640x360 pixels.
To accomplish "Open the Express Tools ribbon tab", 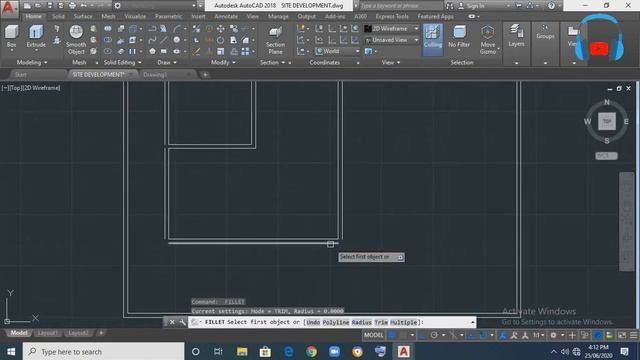I will [x=392, y=16].
